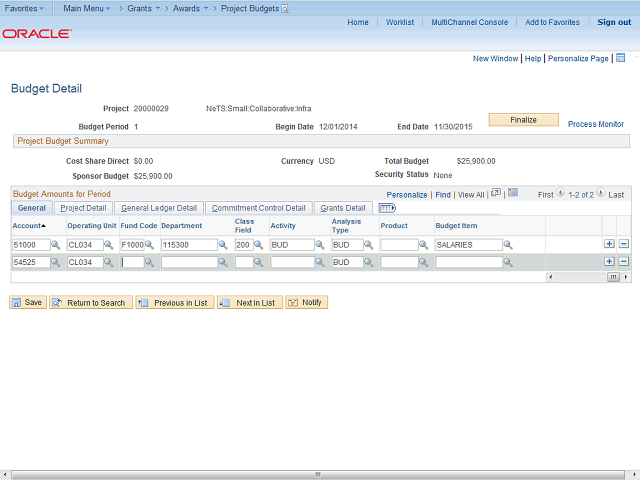Click the Return to Search button

[90, 302]
